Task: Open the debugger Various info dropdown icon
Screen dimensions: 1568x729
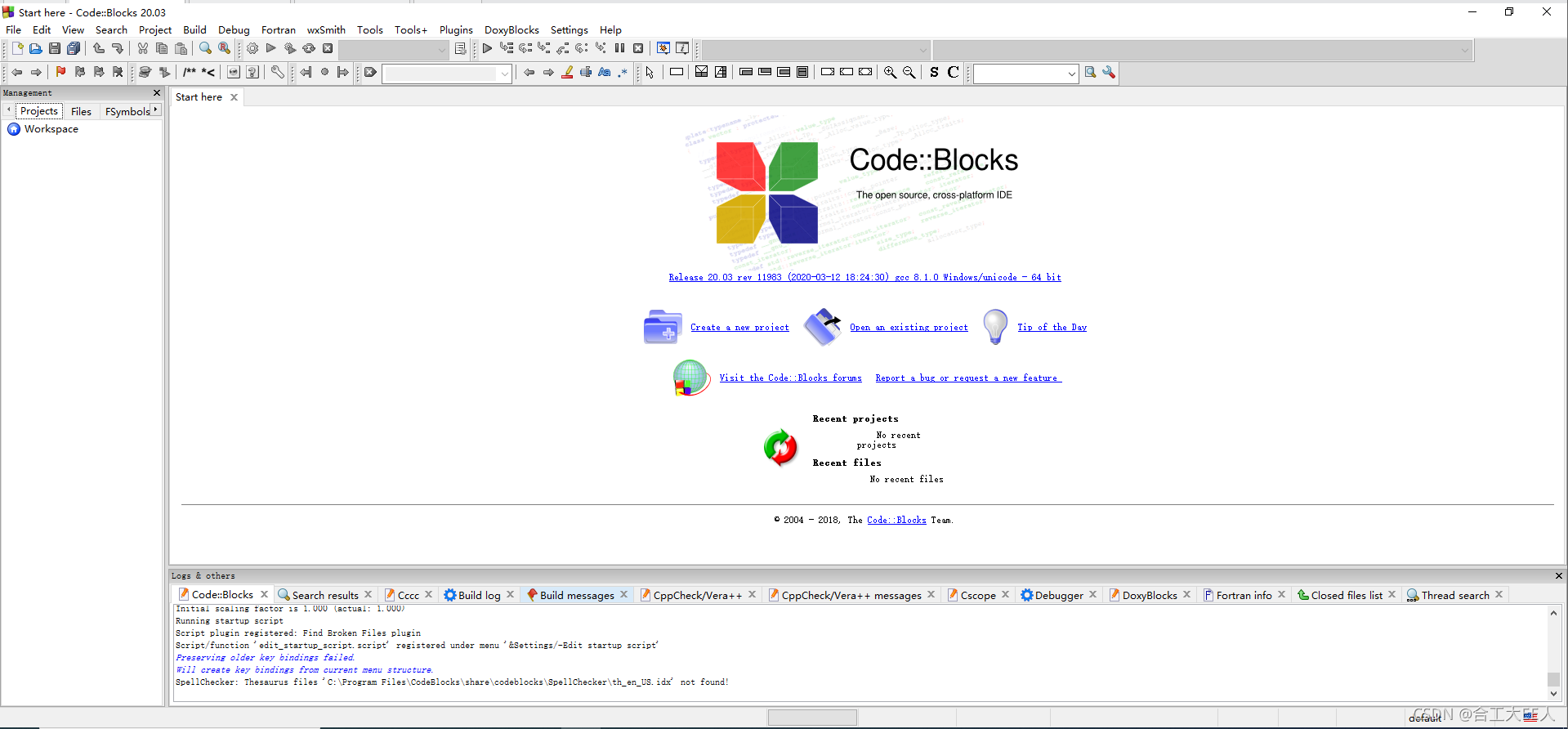Action: click(682, 49)
